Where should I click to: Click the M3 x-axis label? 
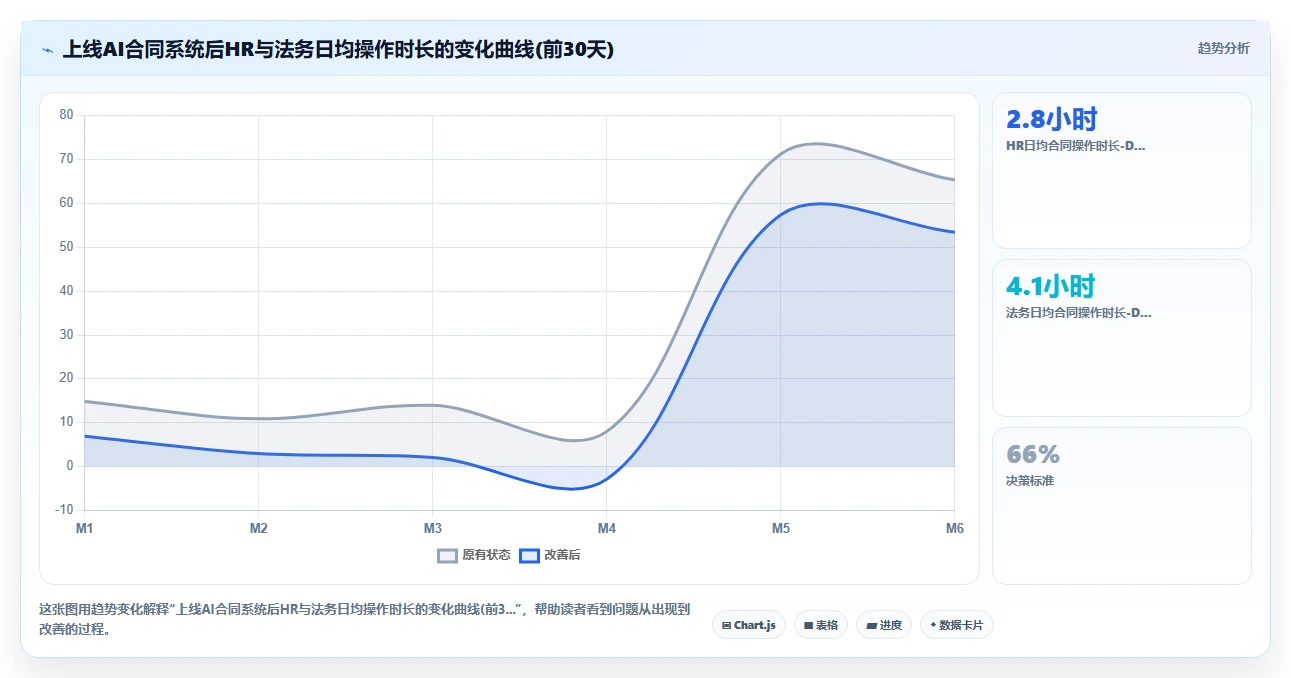432,528
